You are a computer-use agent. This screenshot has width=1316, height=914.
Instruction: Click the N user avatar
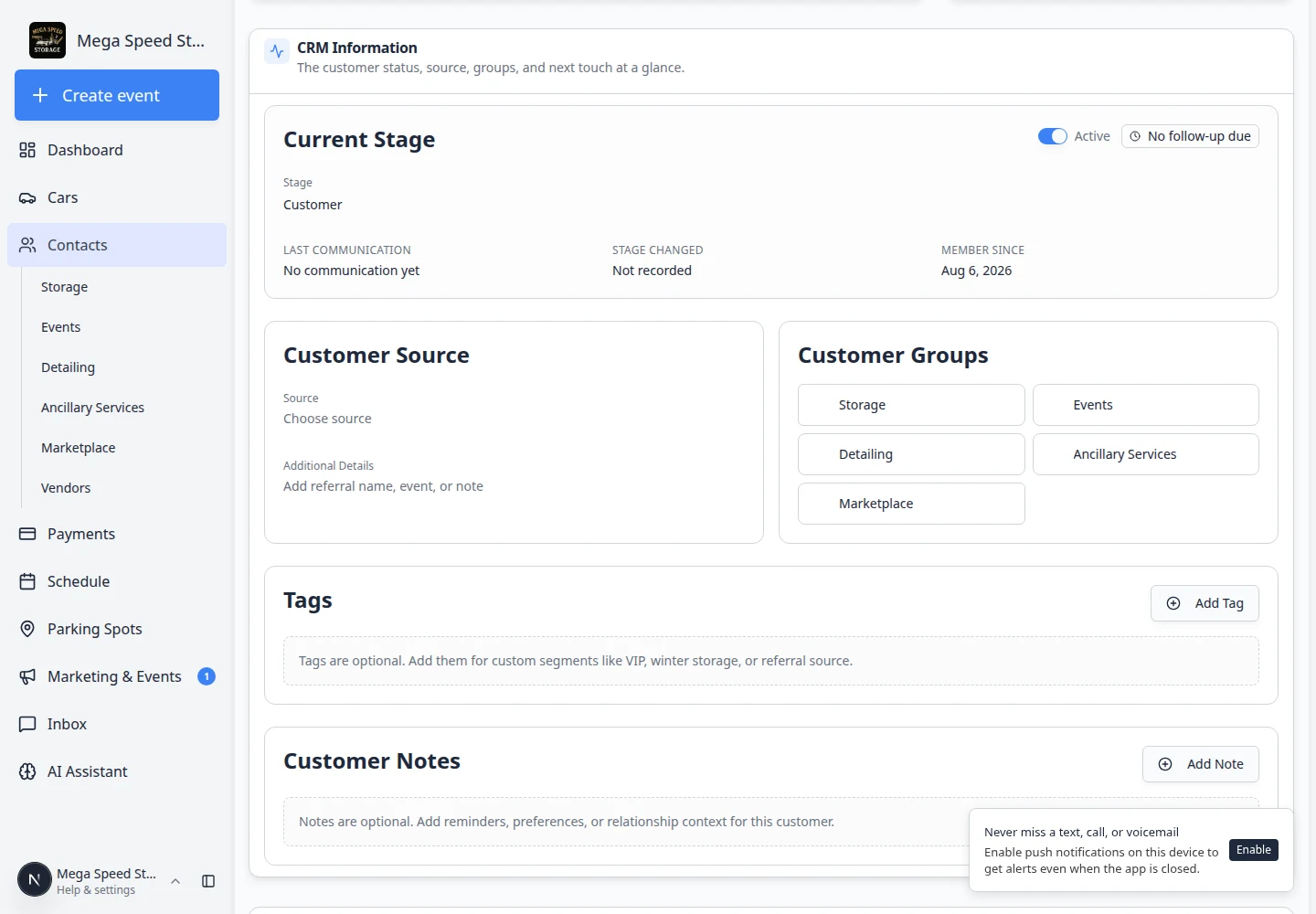(35, 880)
